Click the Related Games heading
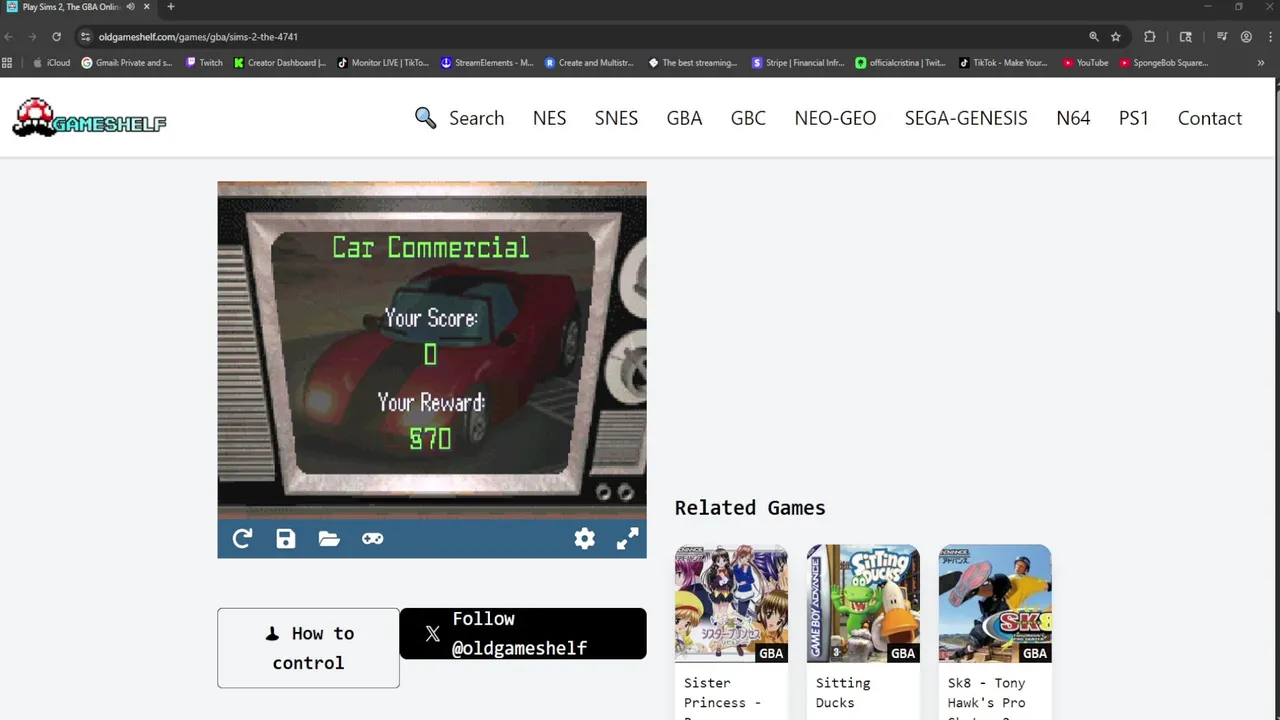The image size is (1280, 720). tap(750, 508)
